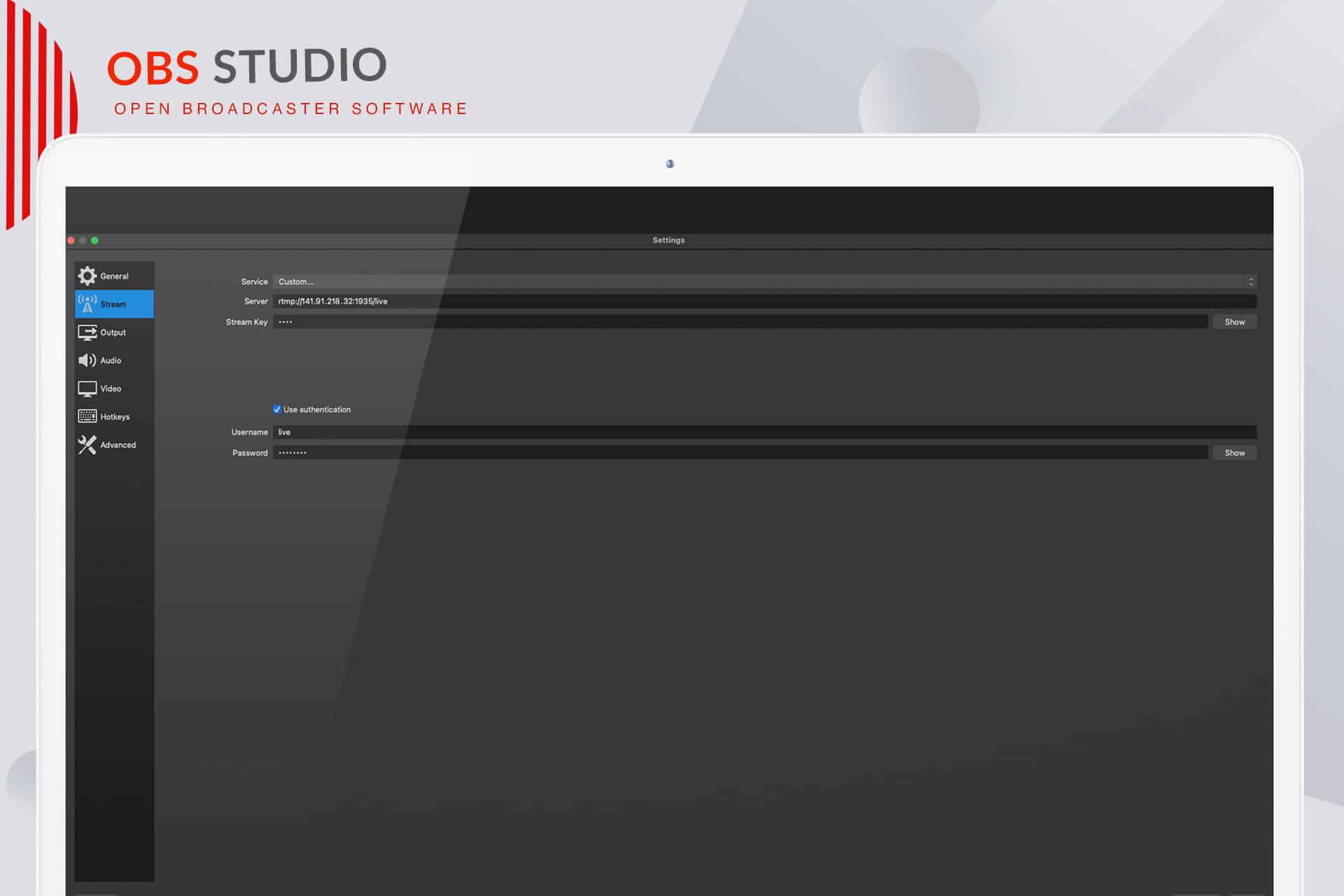Select the Video tab label
Viewport: 1344px width, 896px height.
(x=111, y=388)
